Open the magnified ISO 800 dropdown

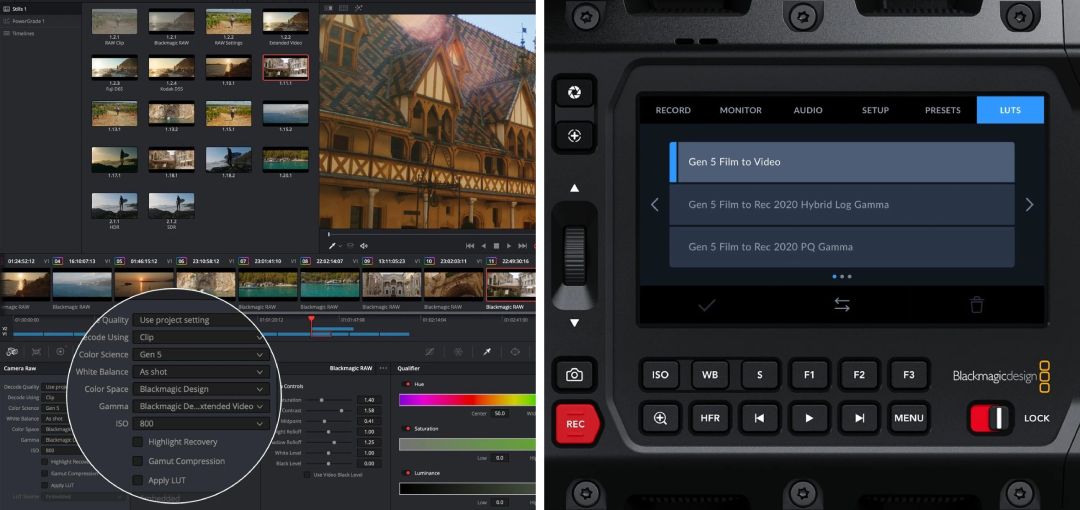[200, 424]
